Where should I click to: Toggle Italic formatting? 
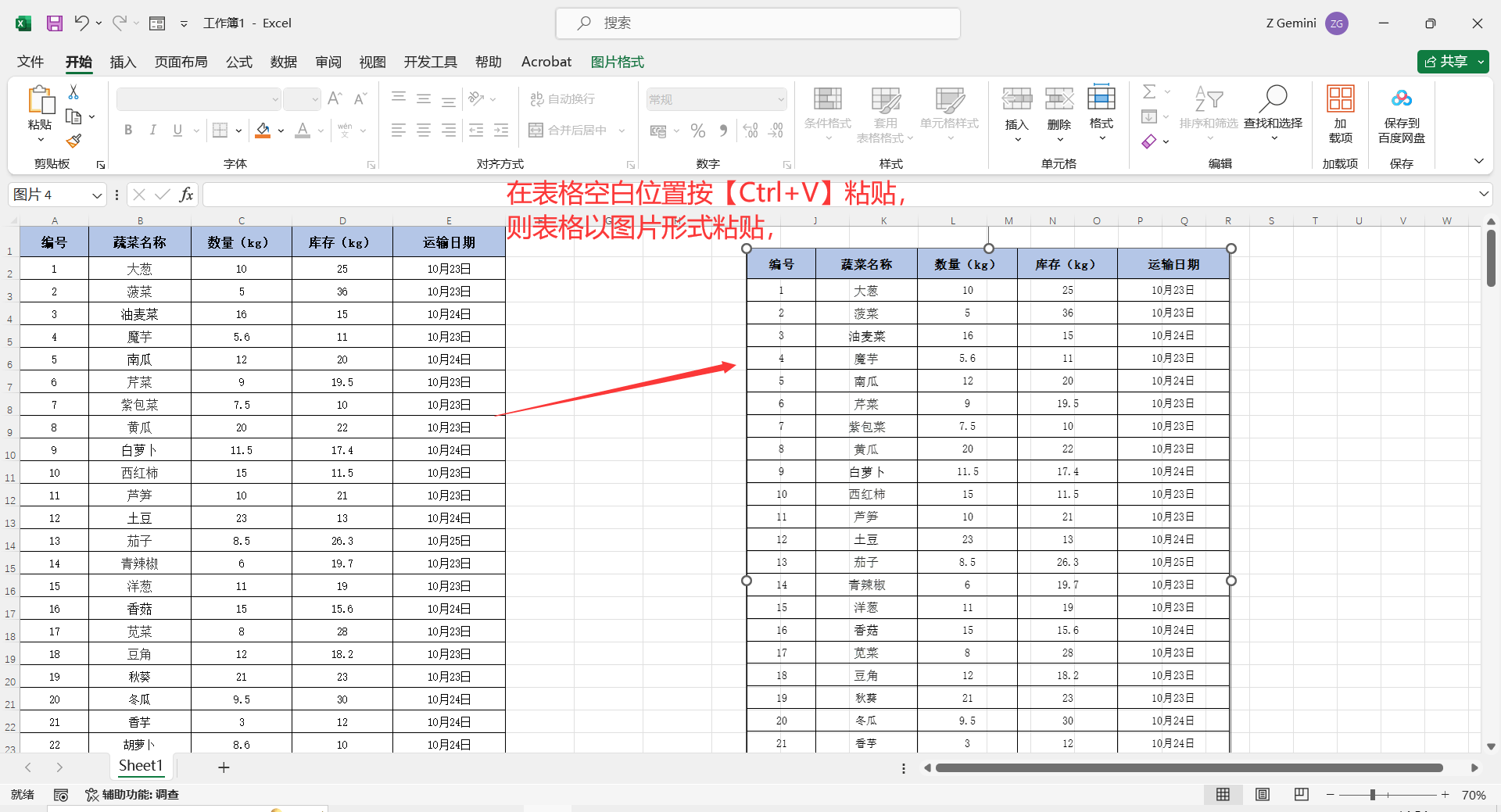(x=153, y=131)
